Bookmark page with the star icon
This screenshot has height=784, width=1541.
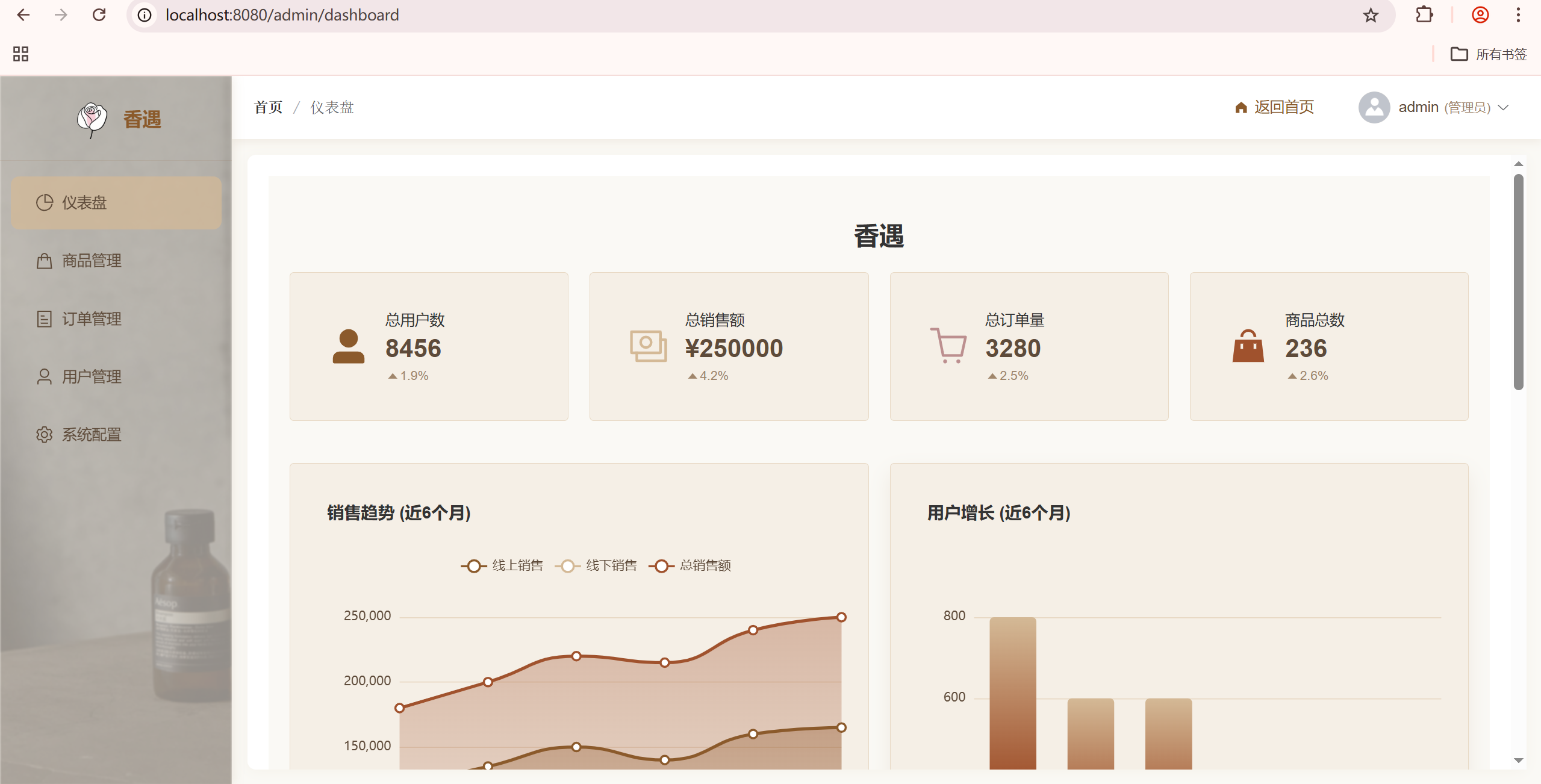point(1371,15)
